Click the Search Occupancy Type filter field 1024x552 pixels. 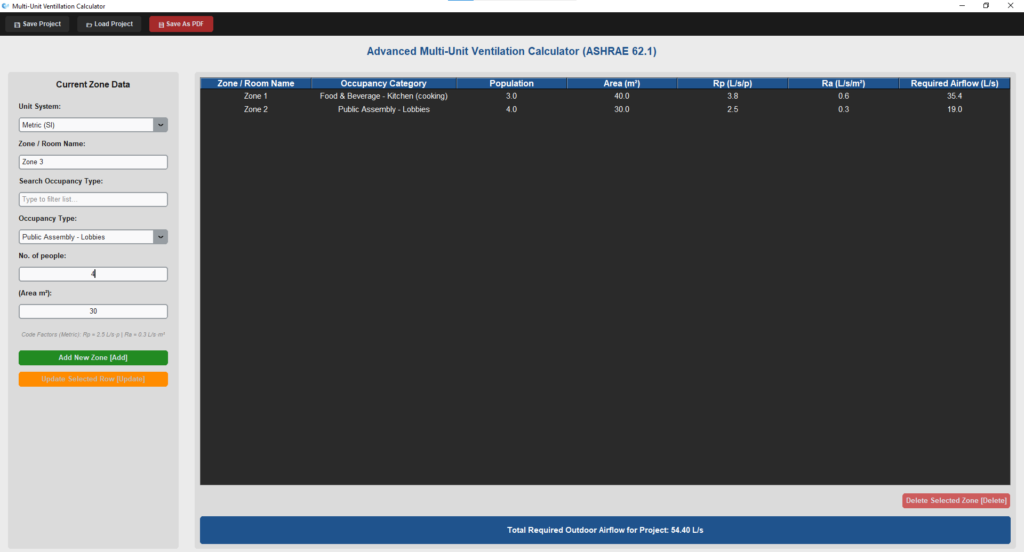click(x=93, y=199)
